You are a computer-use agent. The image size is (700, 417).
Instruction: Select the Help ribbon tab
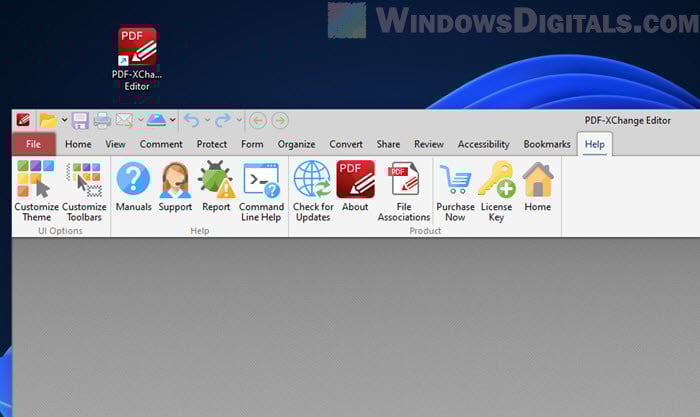[595, 144]
